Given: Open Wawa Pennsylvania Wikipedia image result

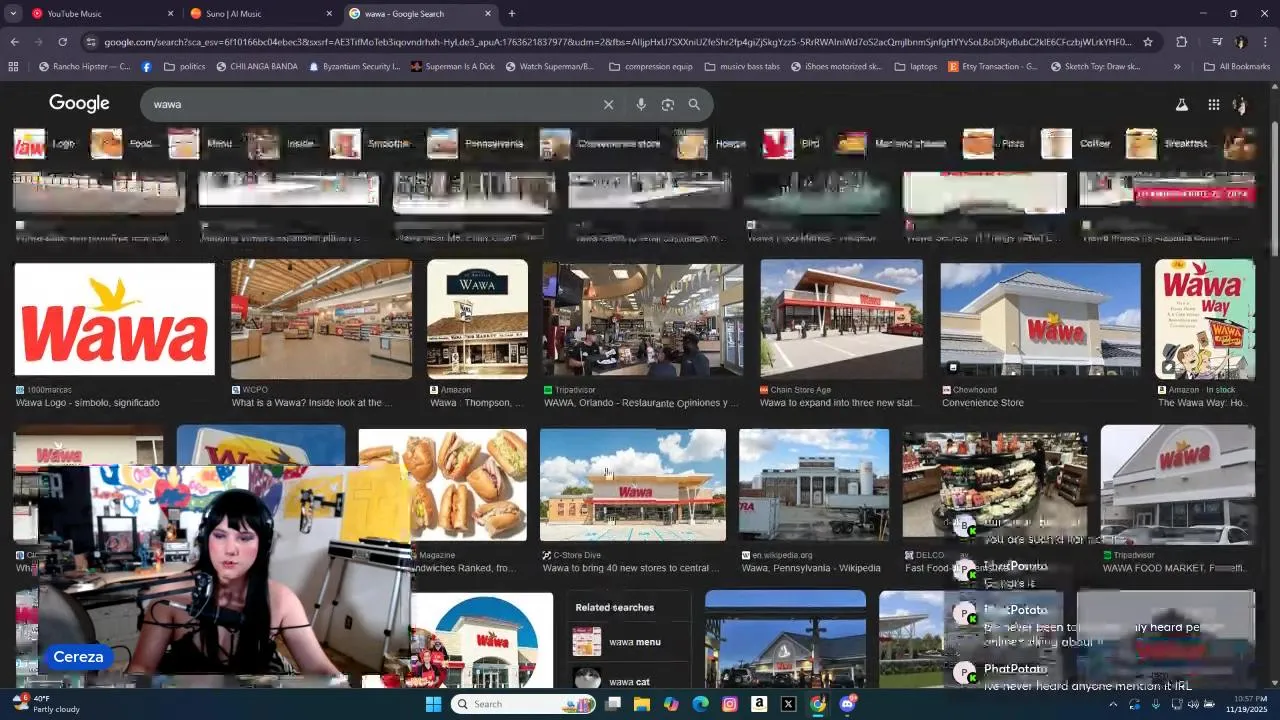Looking at the screenshot, I should click(x=814, y=485).
